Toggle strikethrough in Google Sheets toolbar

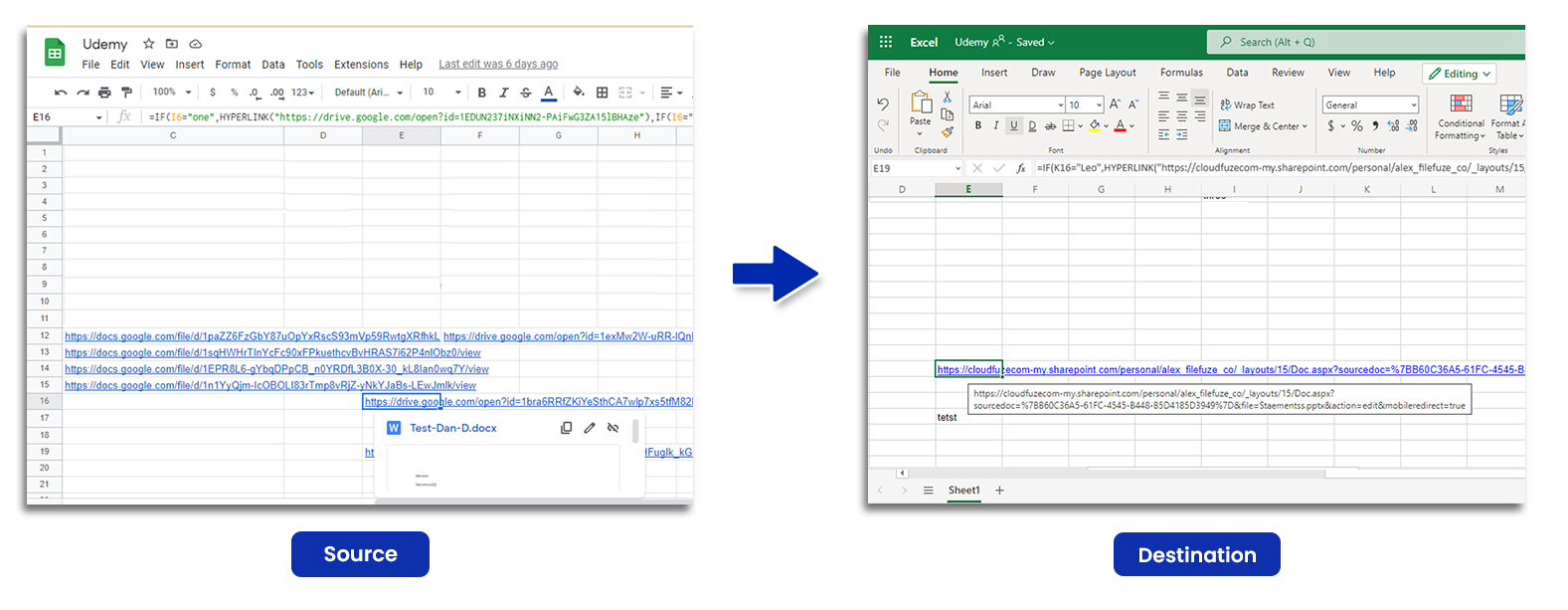click(526, 93)
